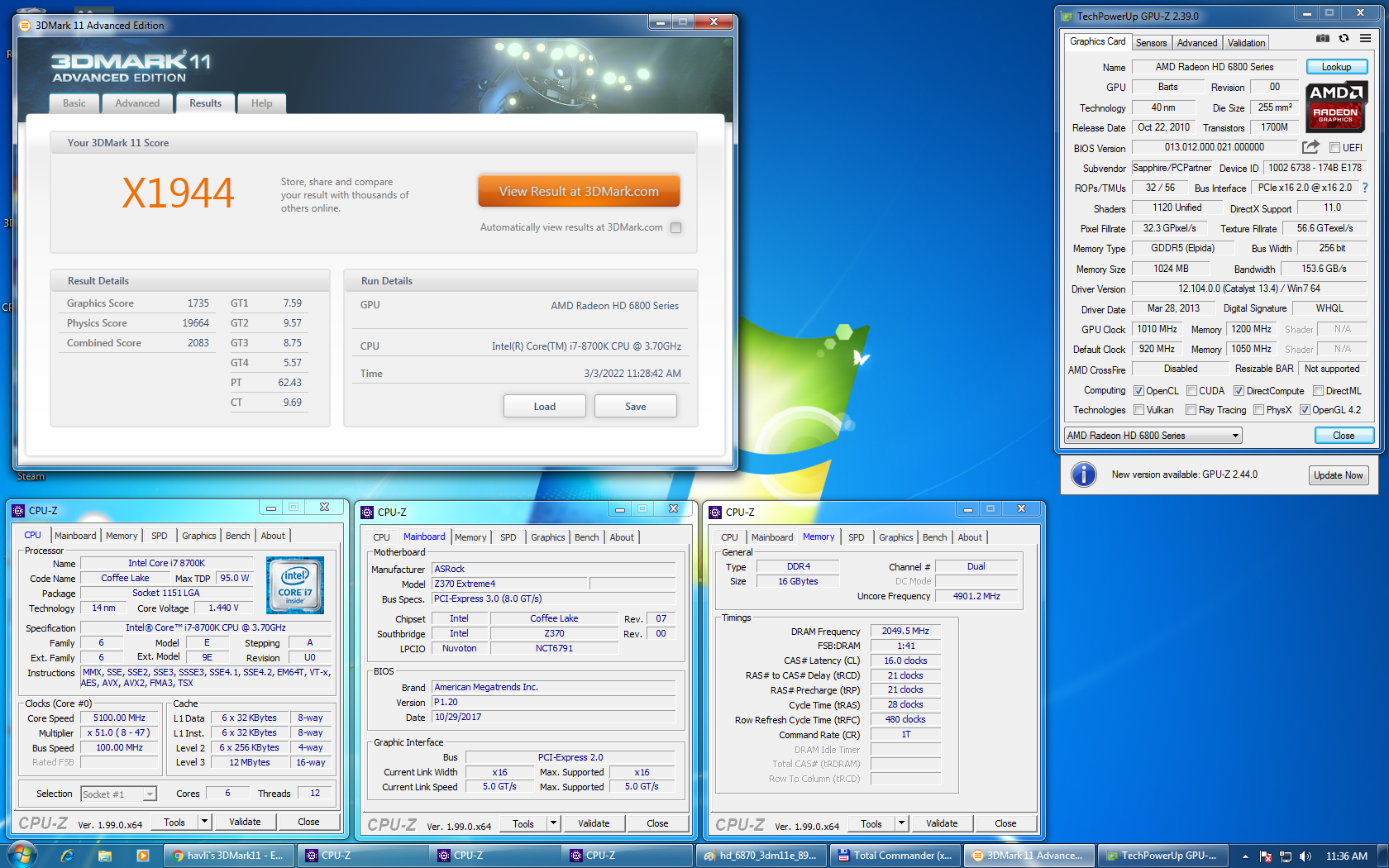Toggle the UEFI checkbox in GPU-Z
This screenshot has height=868, width=1389.
tap(1334, 148)
